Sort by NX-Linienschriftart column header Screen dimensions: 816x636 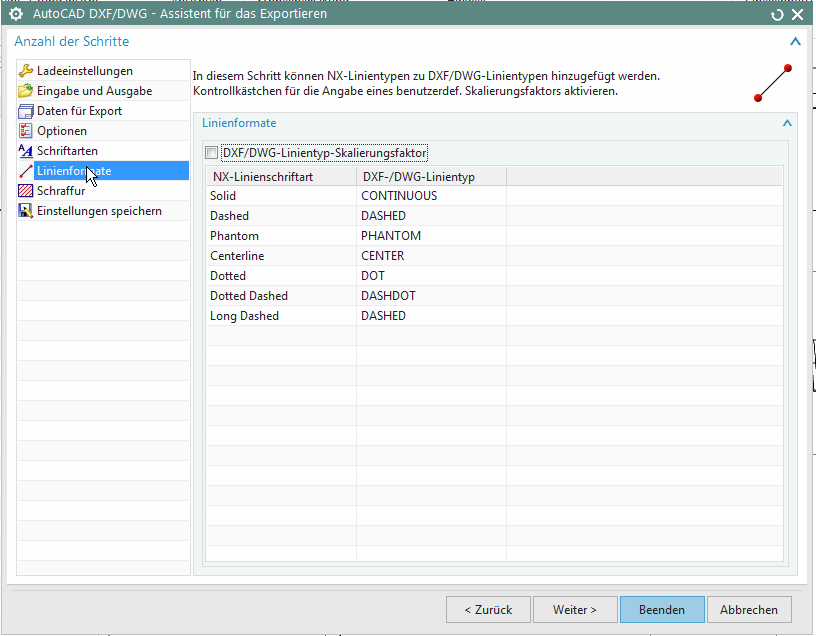click(281, 176)
